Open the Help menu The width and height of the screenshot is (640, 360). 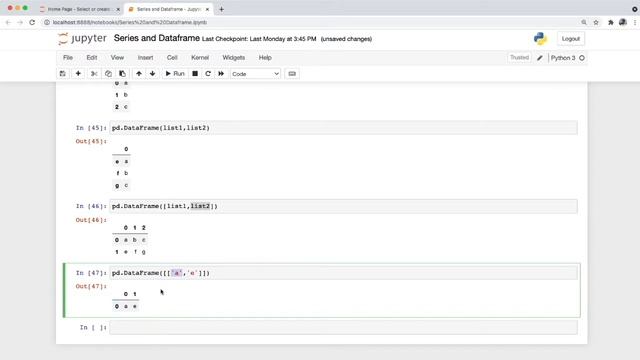coord(265,58)
